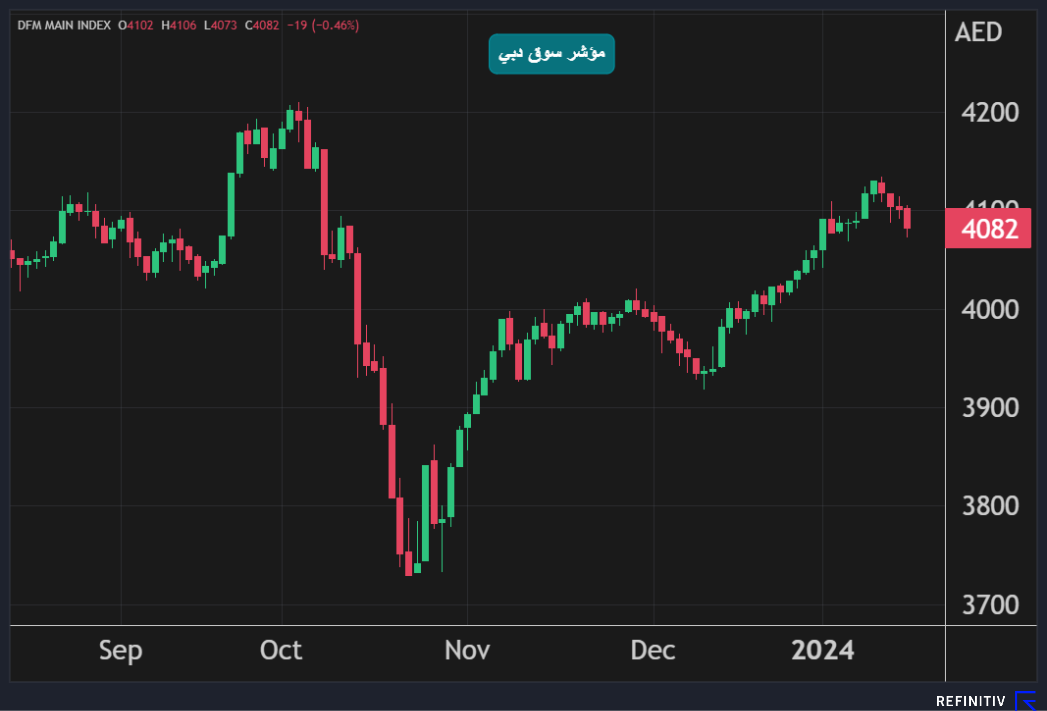Select the Oct label on time axis

tap(281, 651)
